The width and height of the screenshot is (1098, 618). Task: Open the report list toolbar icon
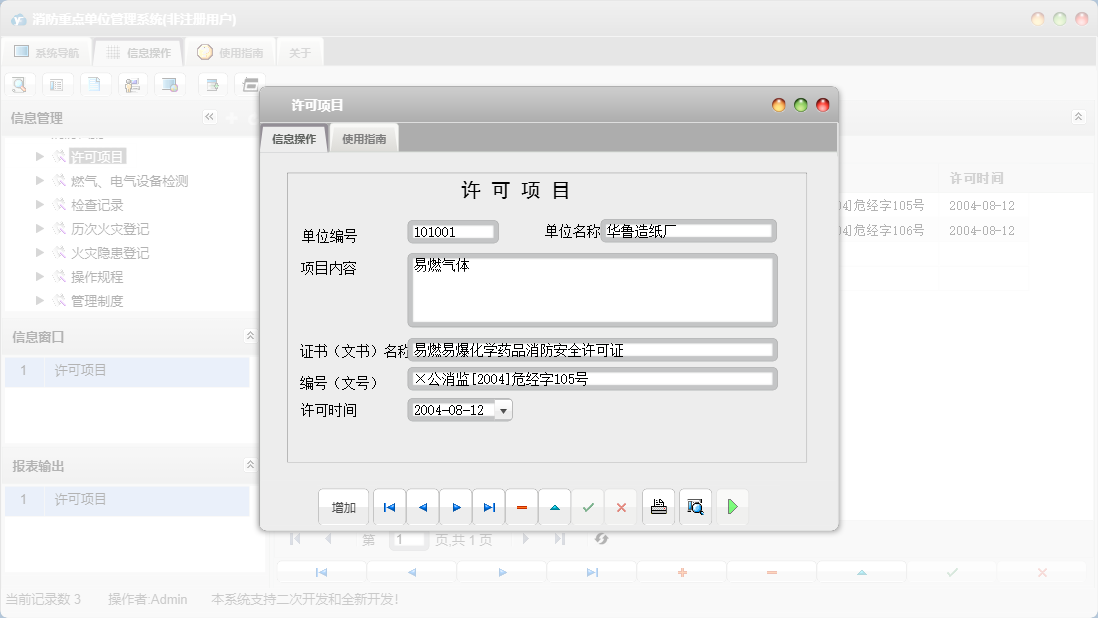point(57,84)
